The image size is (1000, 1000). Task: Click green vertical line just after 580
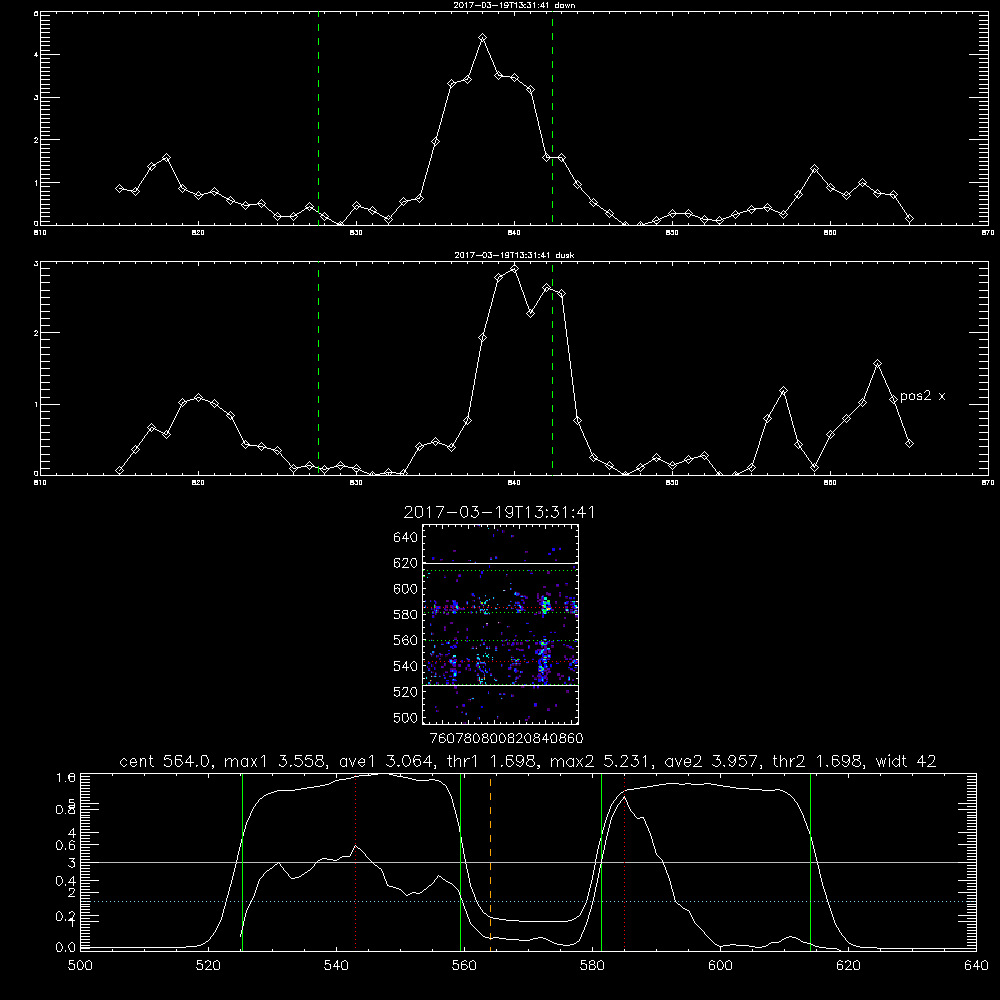tap(601, 861)
